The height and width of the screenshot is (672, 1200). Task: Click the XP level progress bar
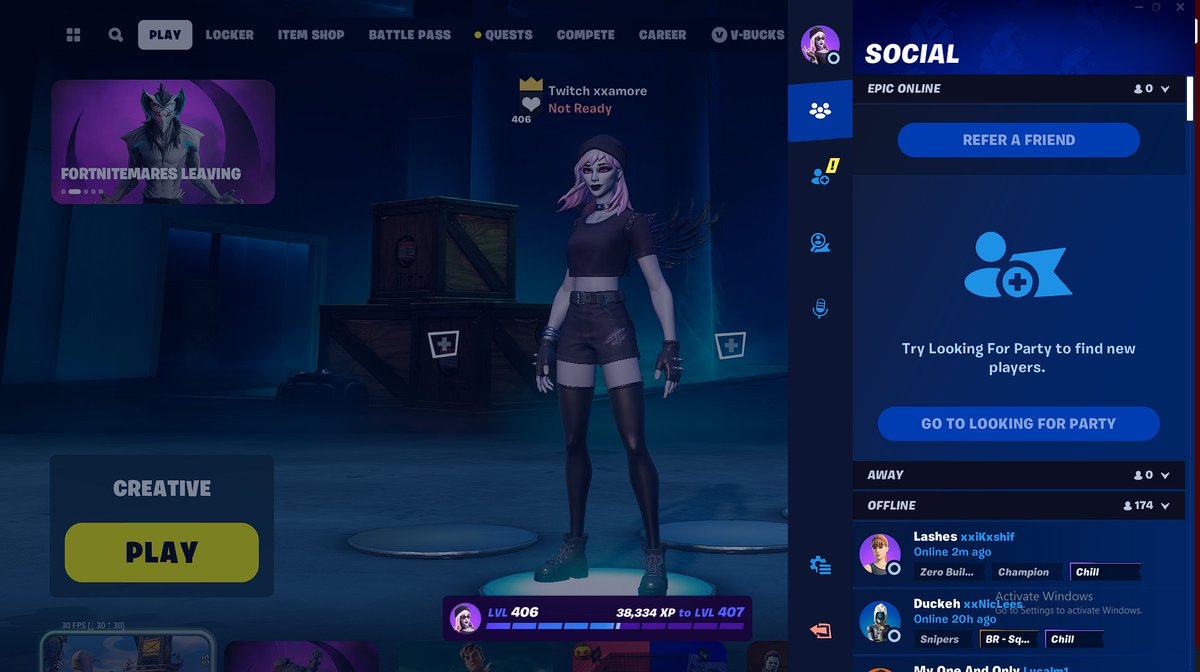click(615, 626)
